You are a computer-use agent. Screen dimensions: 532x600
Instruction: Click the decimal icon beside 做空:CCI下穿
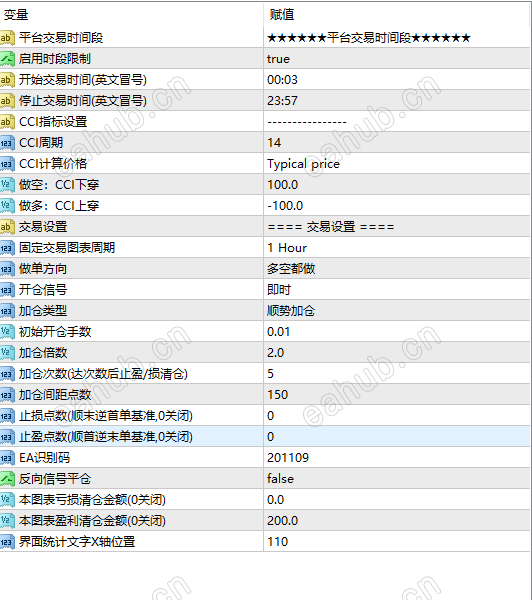point(7,185)
